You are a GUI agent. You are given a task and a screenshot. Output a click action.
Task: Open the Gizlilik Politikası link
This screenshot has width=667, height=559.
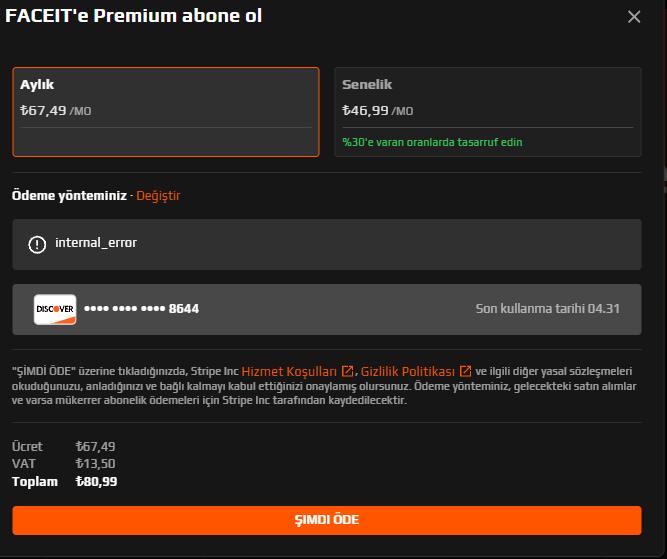coord(408,371)
